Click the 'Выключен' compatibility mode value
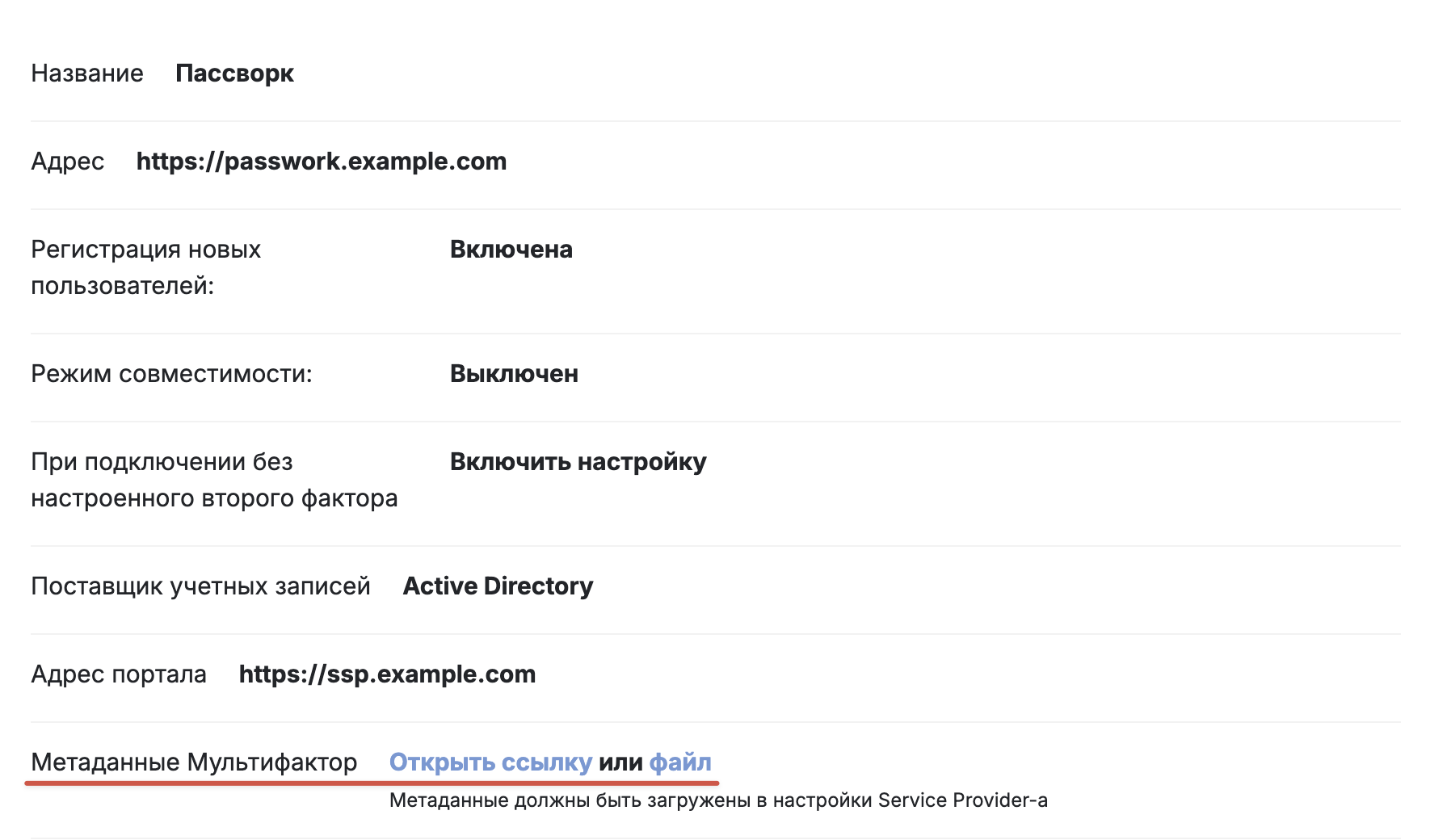Image resolution: width=1430 pixels, height=840 pixels. click(514, 374)
